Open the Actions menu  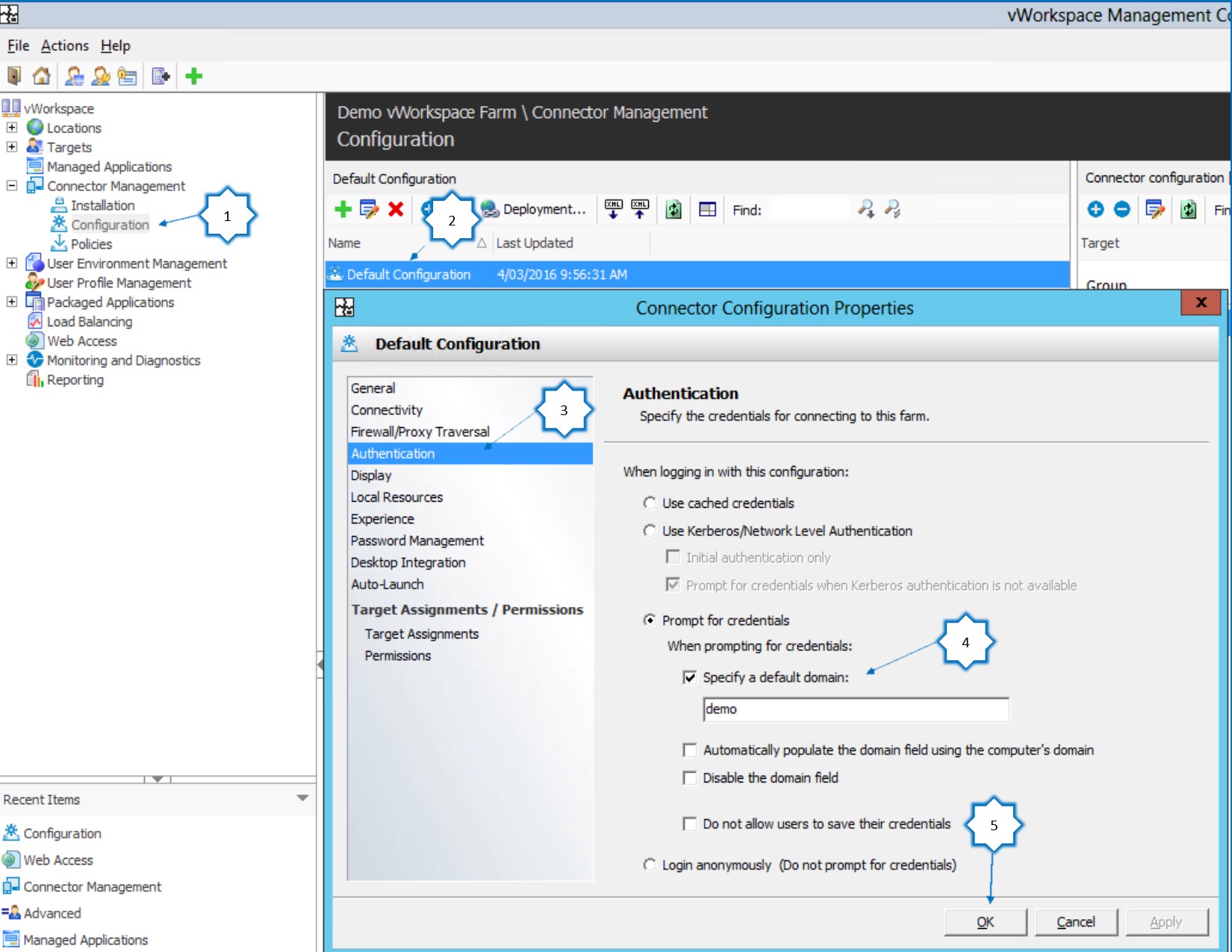[64, 46]
